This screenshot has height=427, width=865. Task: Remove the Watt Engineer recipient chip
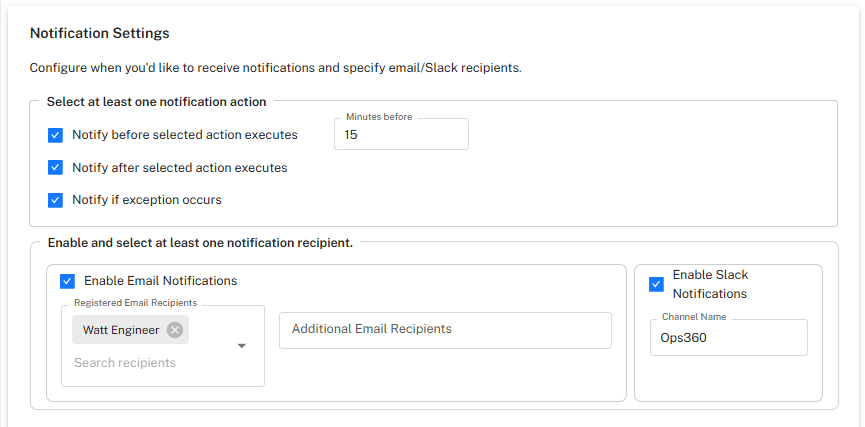pos(175,330)
